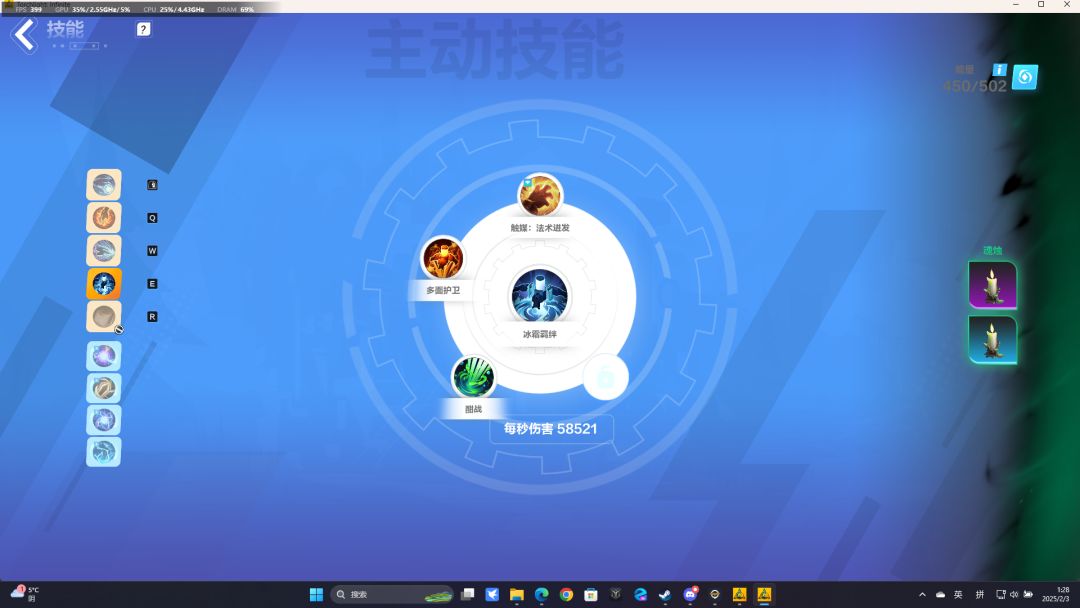Viewport: 1080px width, 608px height.
Task: Click the Q keybind badge
Action: (x=152, y=218)
